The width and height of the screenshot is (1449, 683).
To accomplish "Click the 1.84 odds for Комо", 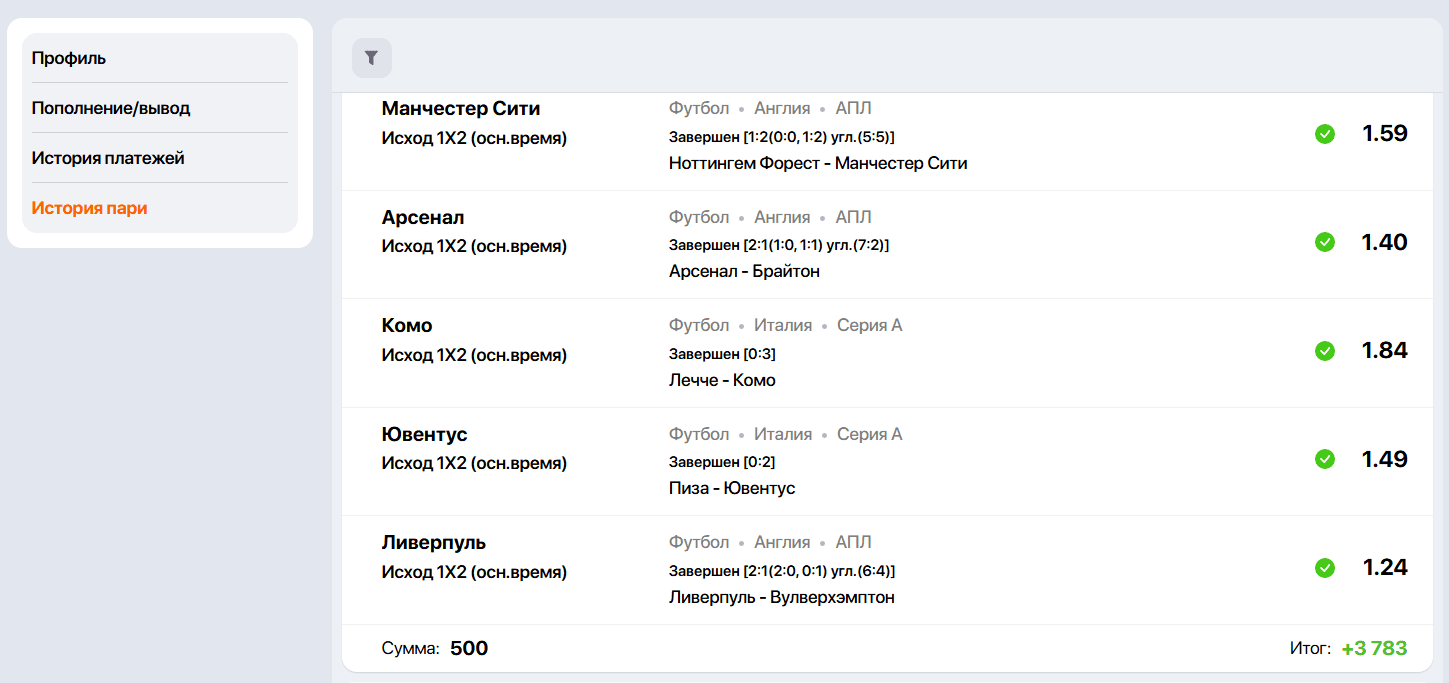I will [x=1384, y=351].
